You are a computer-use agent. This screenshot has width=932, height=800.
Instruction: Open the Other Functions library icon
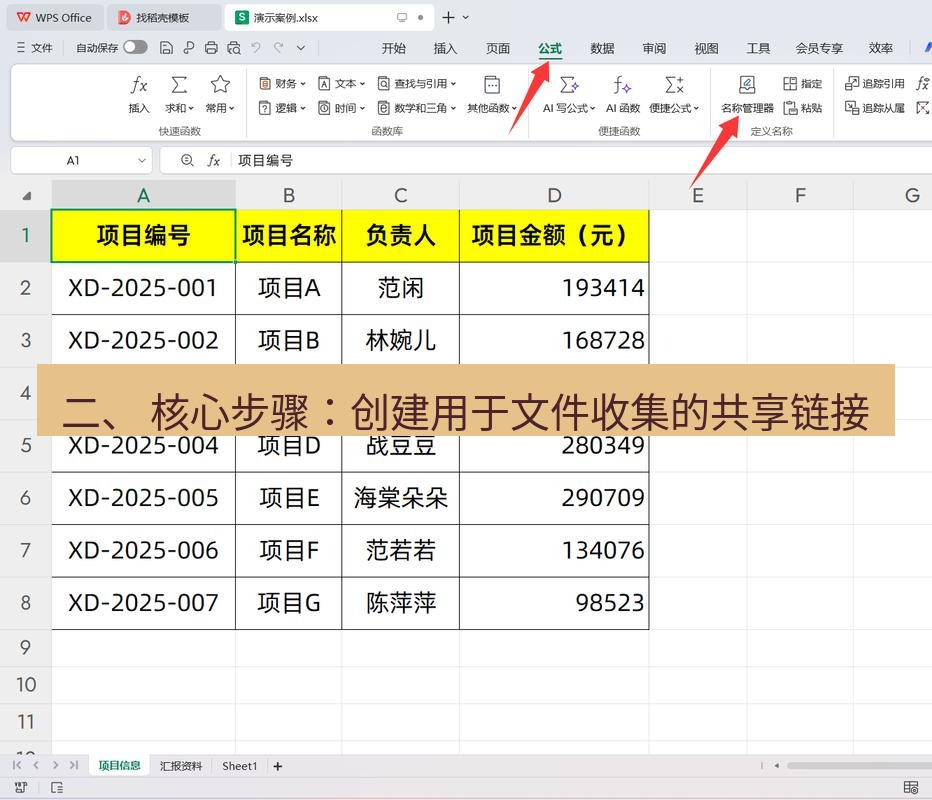point(492,85)
